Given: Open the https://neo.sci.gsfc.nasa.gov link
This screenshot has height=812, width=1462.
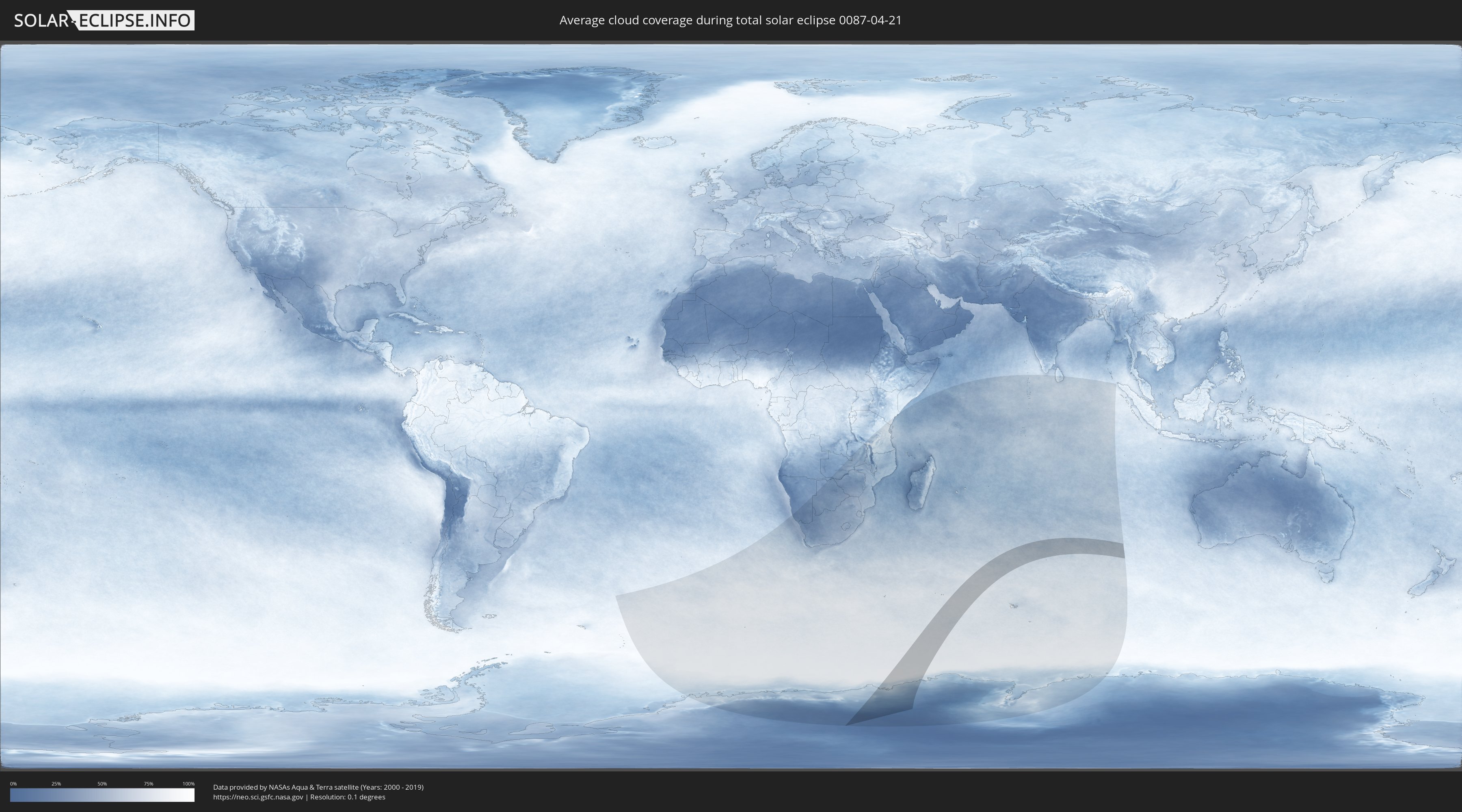Looking at the screenshot, I should 258,797.
